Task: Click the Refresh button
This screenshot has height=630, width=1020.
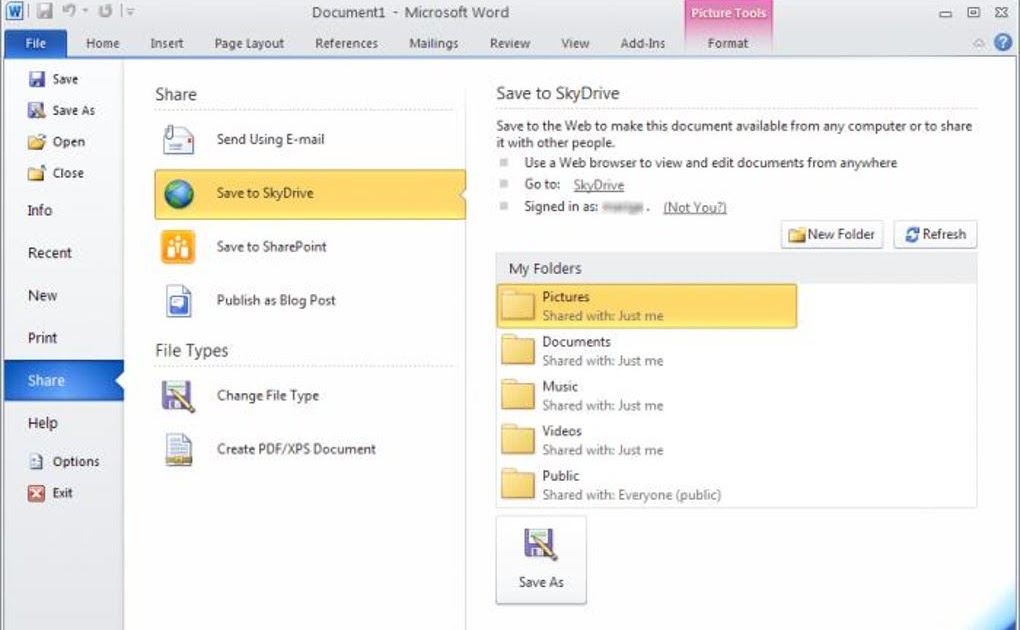Action: point(935,234)
